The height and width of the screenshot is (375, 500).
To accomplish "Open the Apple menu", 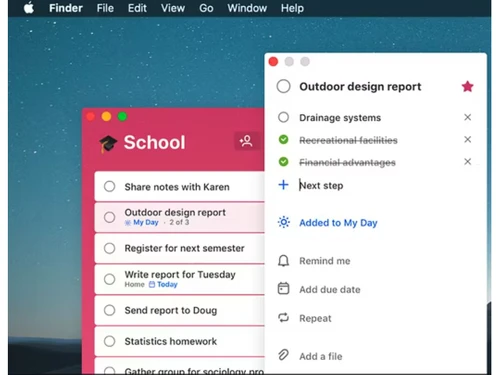I will (x=29, y=8).
